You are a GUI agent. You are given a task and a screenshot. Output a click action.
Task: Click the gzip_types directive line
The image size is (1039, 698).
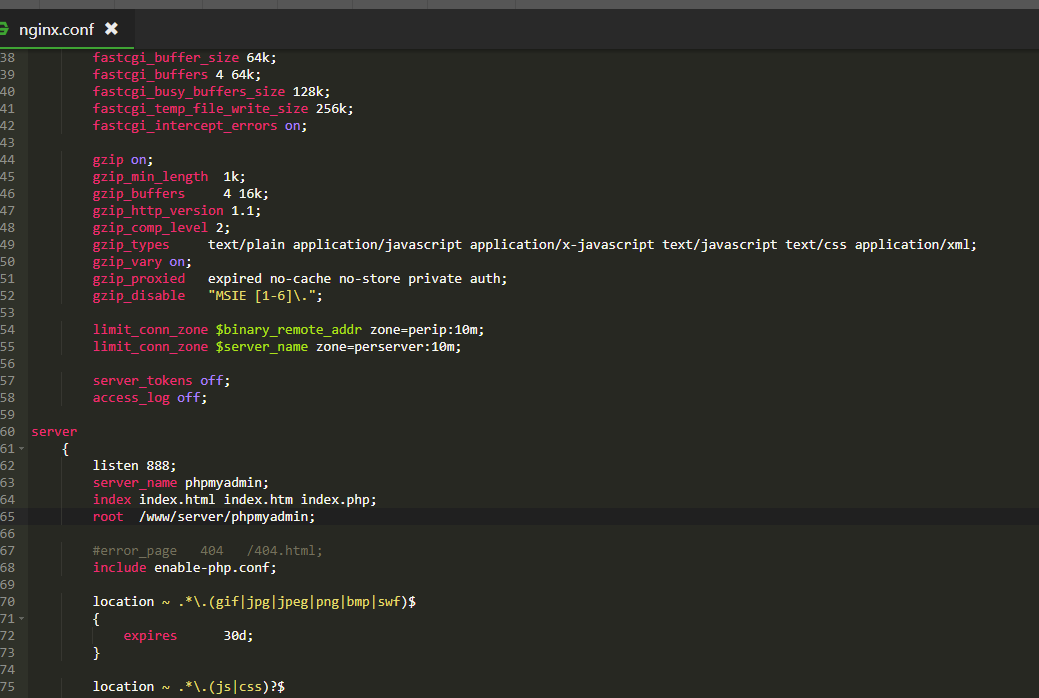coord(130,245)
